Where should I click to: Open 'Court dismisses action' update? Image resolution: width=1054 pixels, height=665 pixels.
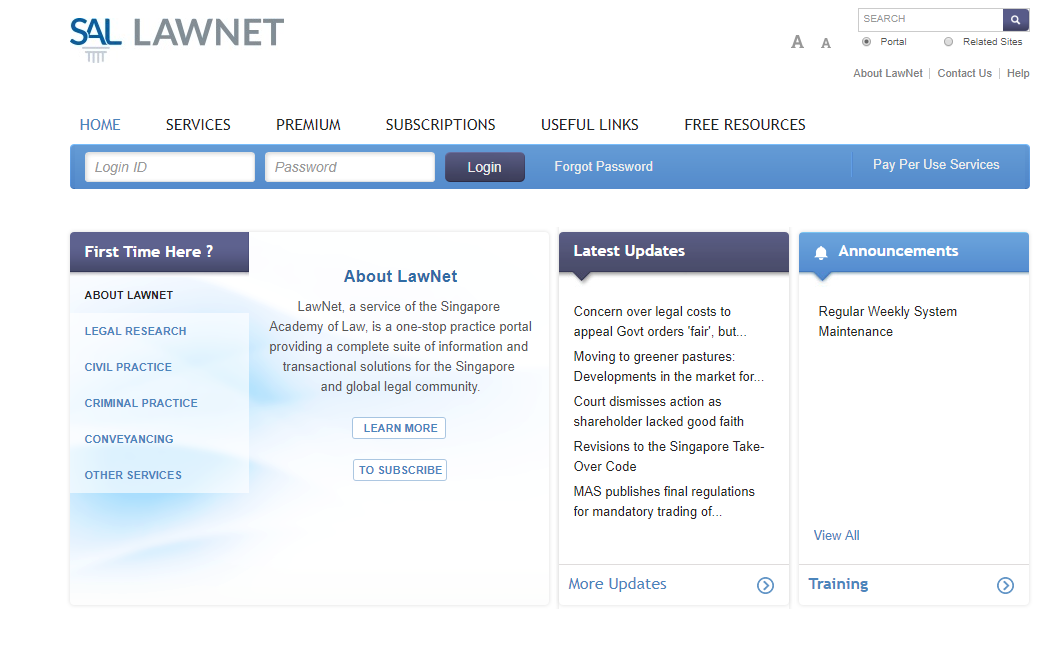pos(659,412)
